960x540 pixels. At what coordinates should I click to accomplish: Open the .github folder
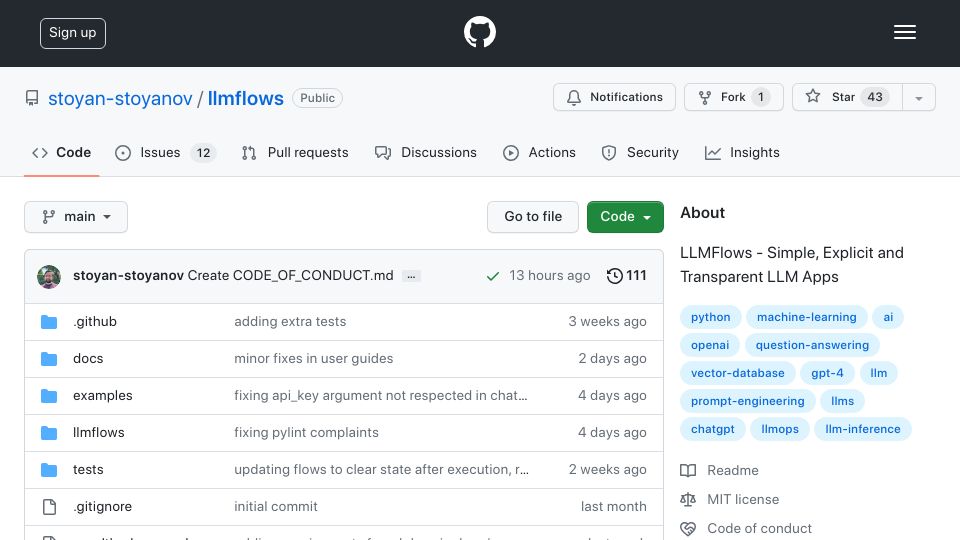tap(95, 321)
